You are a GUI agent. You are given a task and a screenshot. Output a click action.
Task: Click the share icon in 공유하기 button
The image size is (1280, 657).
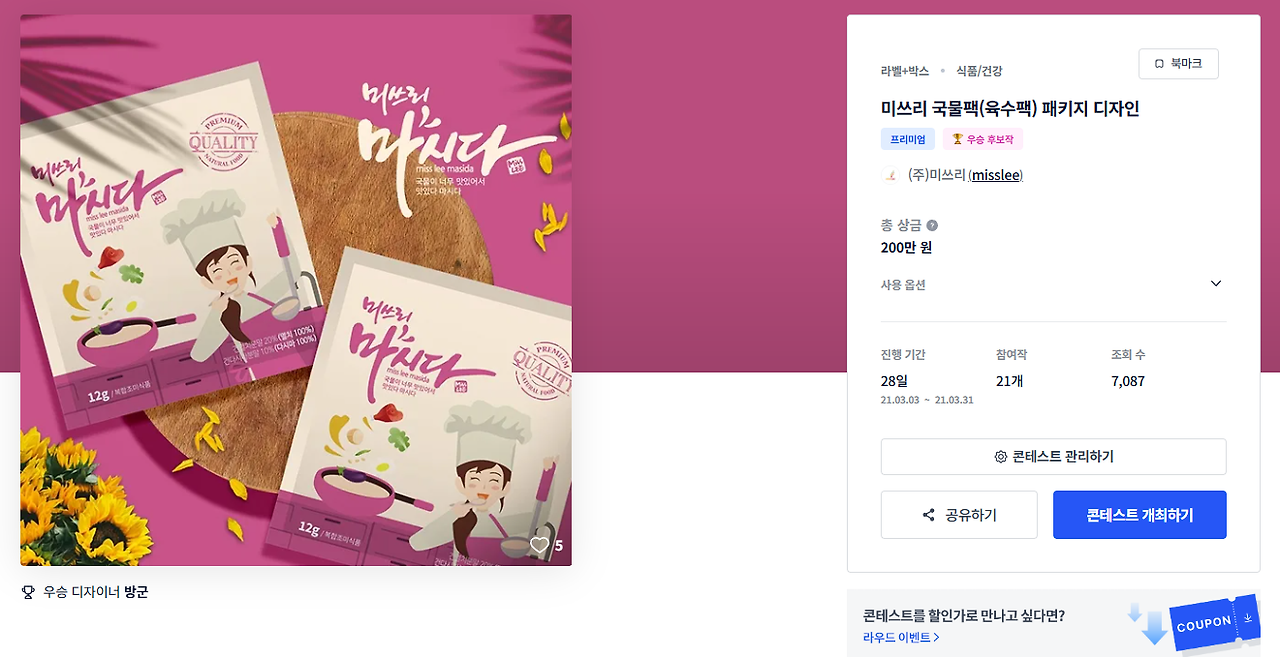coord(928,515)
